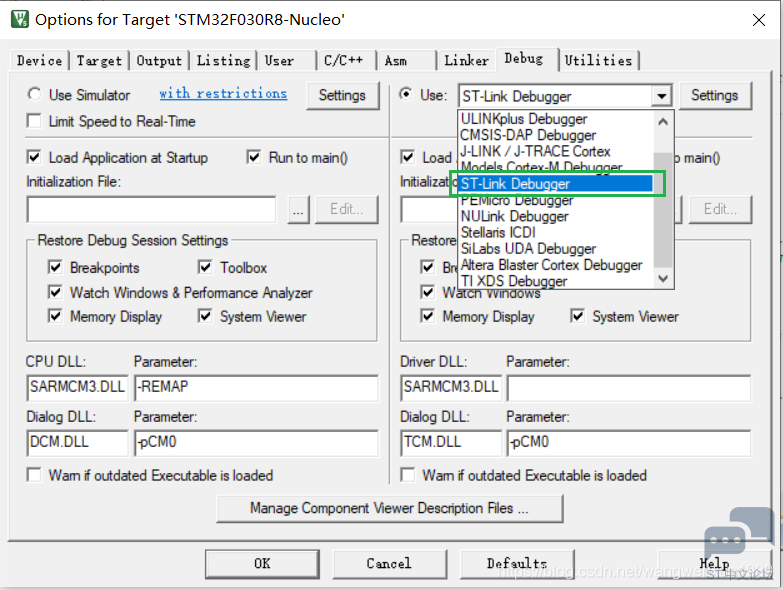The height and width of the screenshot is (590, 783).
Task: Toggle debugger-side Memory Display checkbox
Action: (427, 316)
